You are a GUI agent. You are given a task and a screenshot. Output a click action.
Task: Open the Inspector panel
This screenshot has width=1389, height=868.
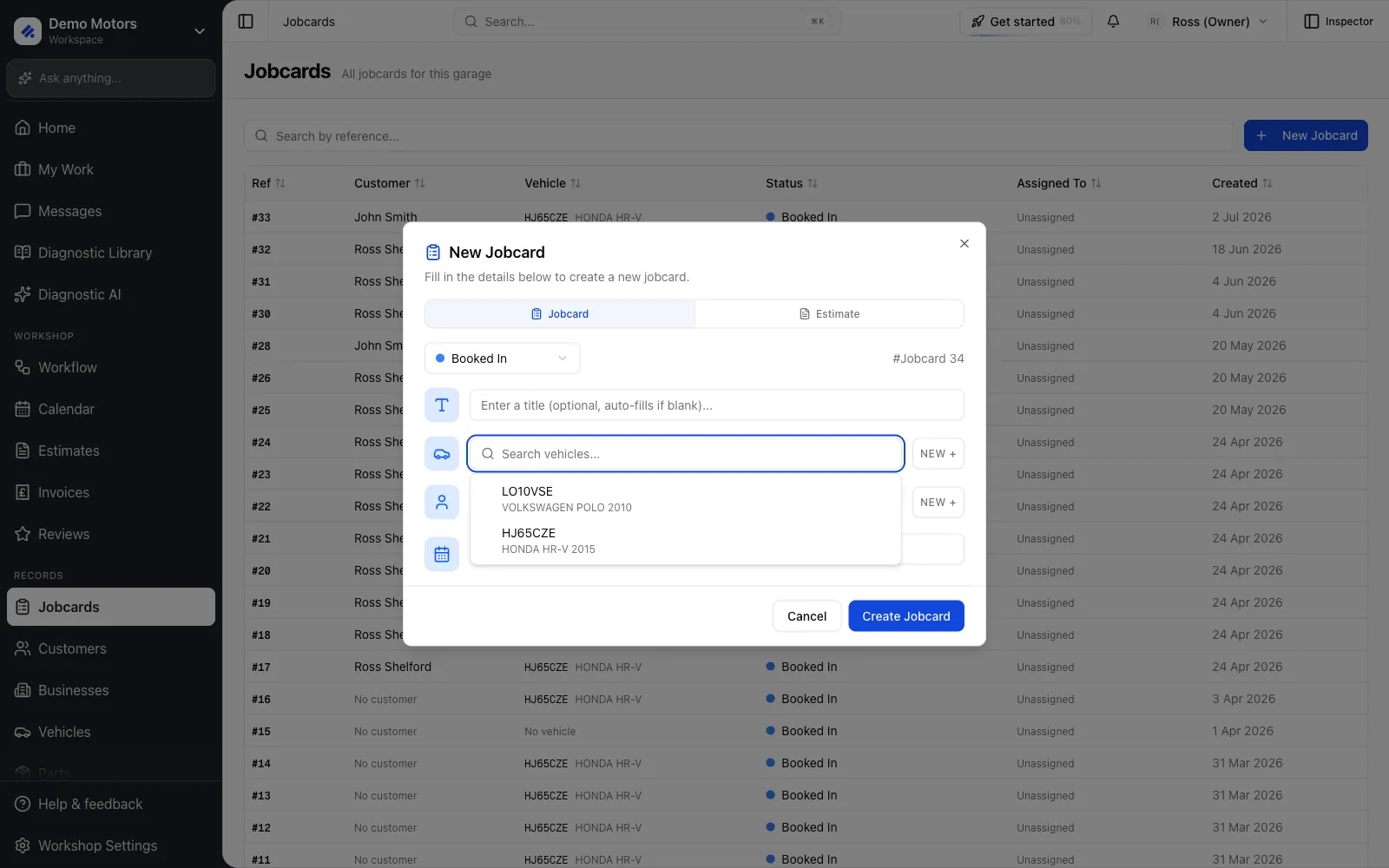click(1339, 22)
